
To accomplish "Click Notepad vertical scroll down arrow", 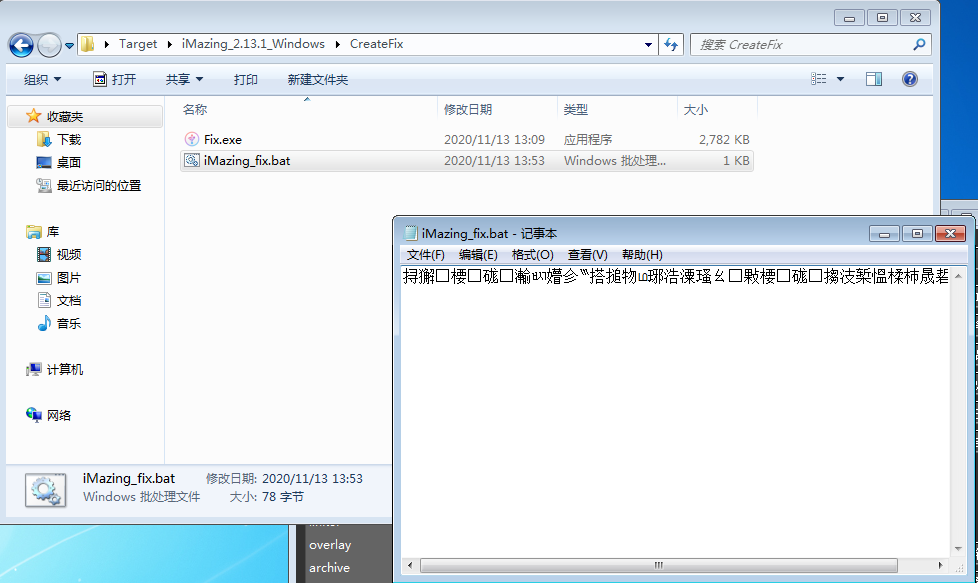I will pyautogui.click(x=958, y=549).
